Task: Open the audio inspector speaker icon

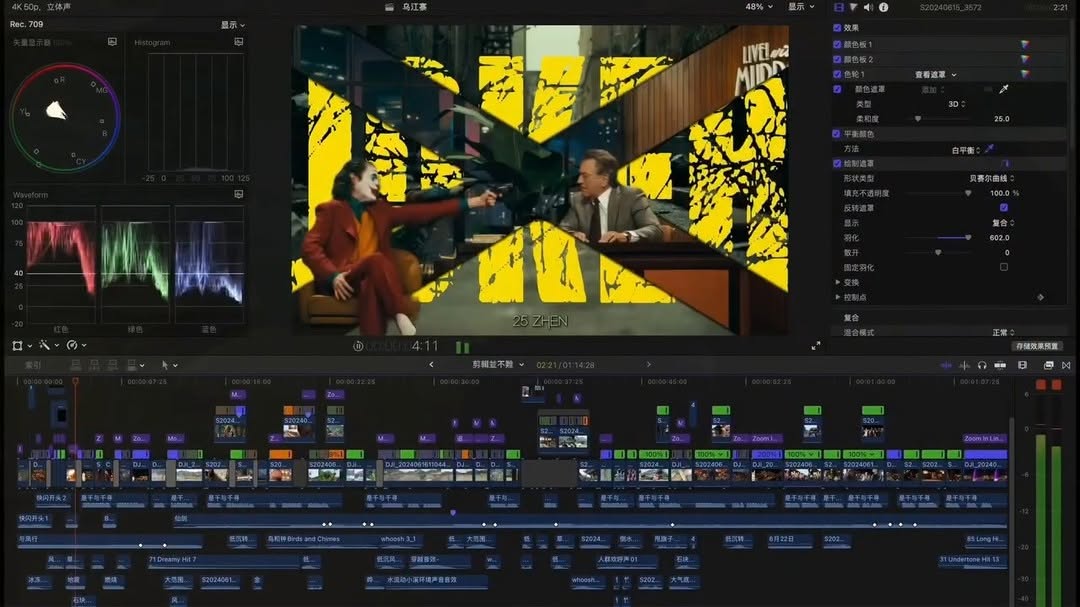Action: click(869, 7)
